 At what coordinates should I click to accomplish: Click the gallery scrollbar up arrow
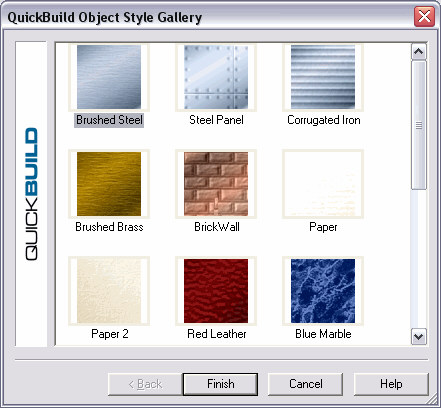(x=419, y=52)
